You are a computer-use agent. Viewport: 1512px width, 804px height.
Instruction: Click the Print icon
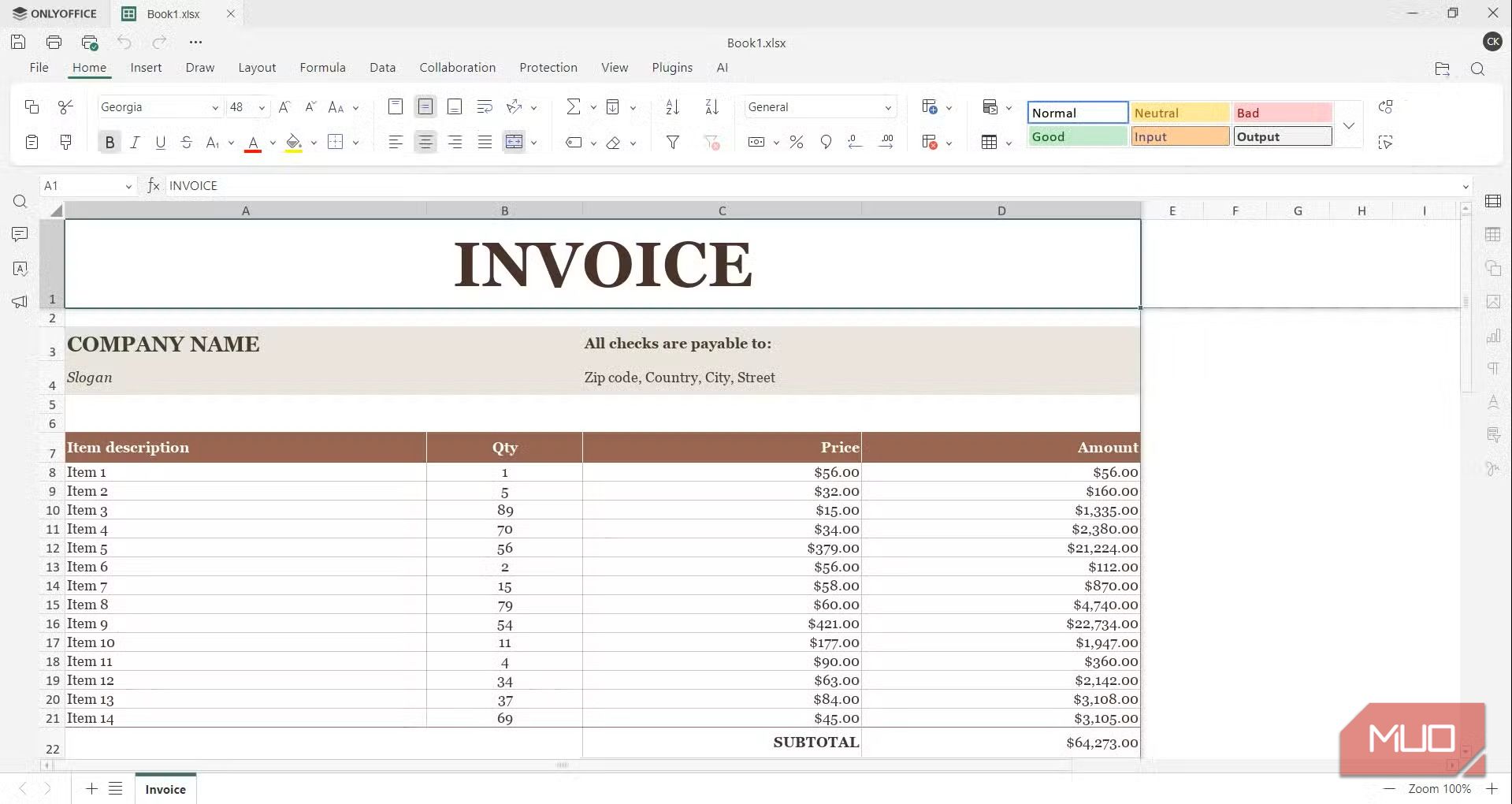click(54, 43)
